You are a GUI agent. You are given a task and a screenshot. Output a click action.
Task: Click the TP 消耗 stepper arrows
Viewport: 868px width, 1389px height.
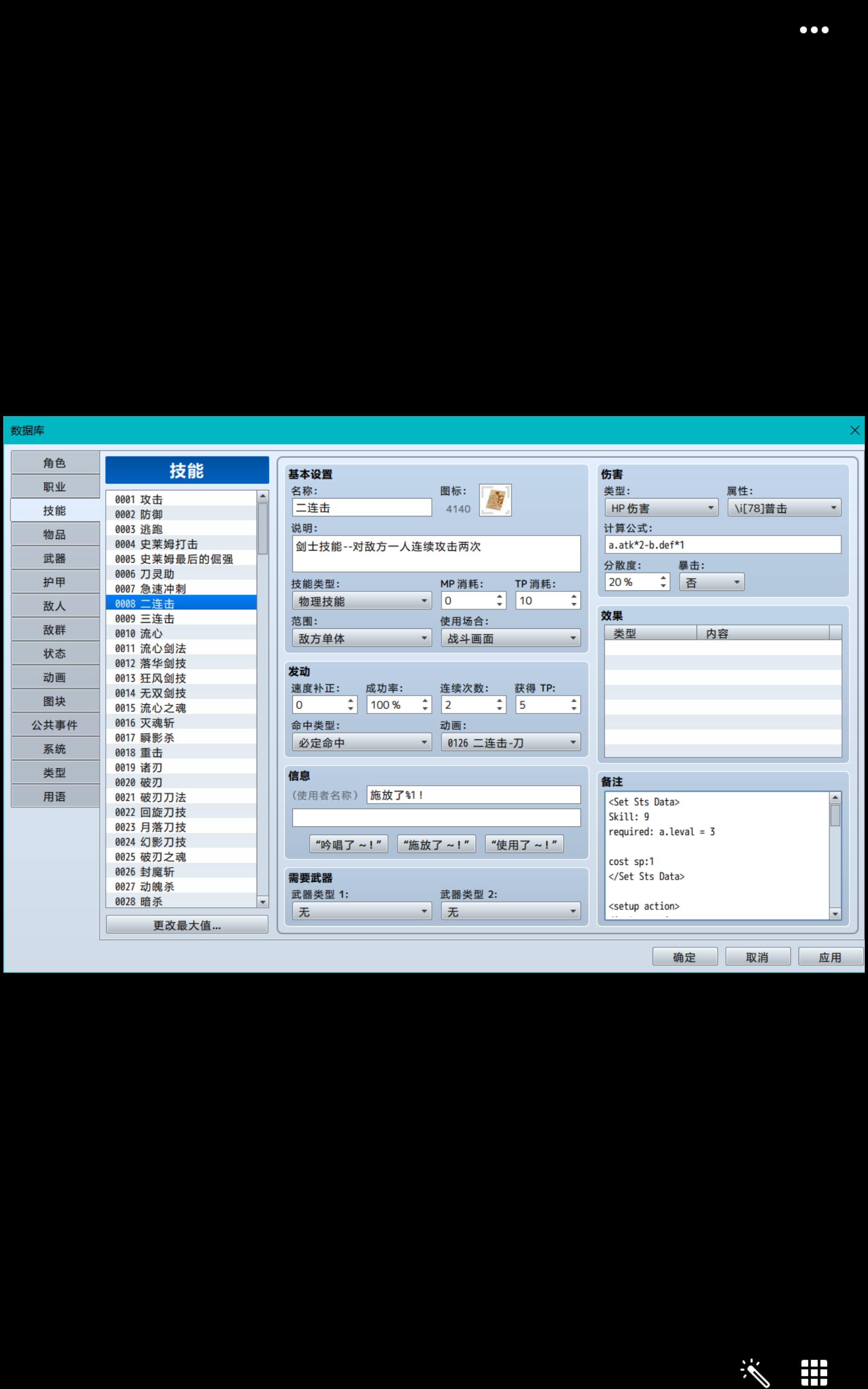tap(573, 601)
